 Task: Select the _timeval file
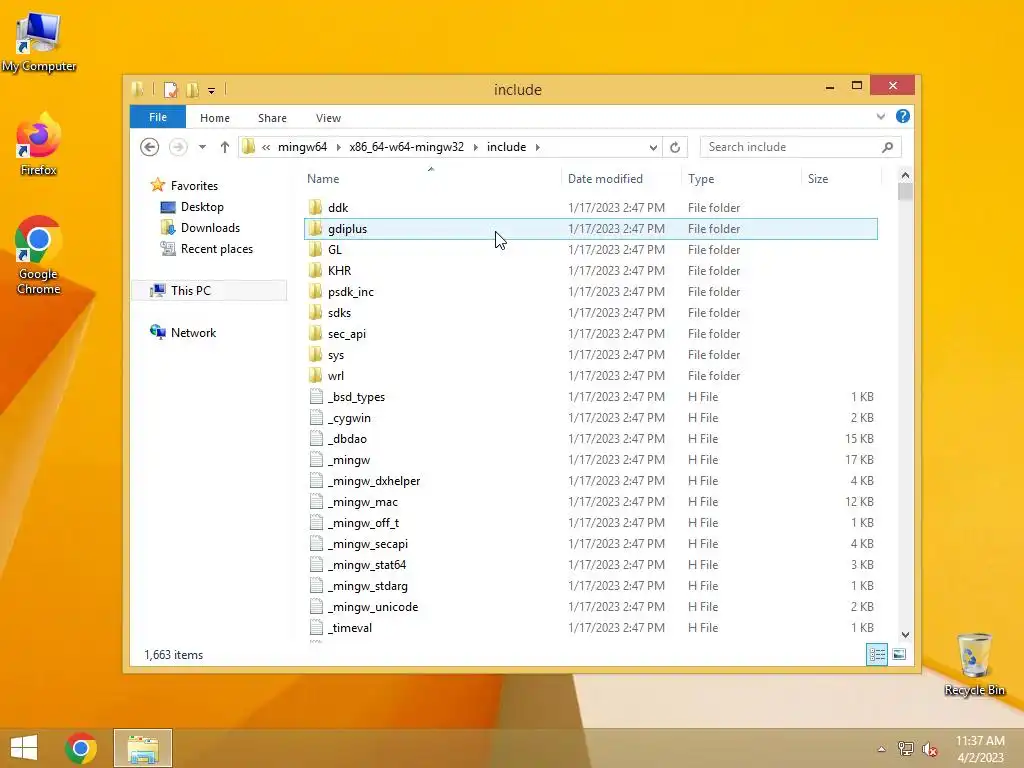pos(590,628)
